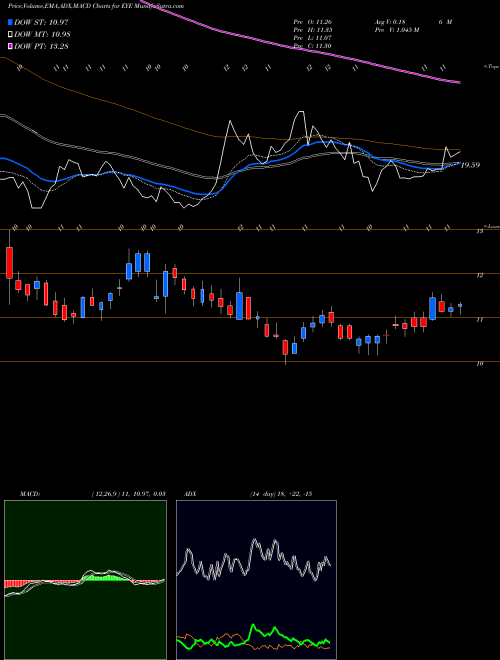Click the 'MACD:' panel heading

[29, 494]
